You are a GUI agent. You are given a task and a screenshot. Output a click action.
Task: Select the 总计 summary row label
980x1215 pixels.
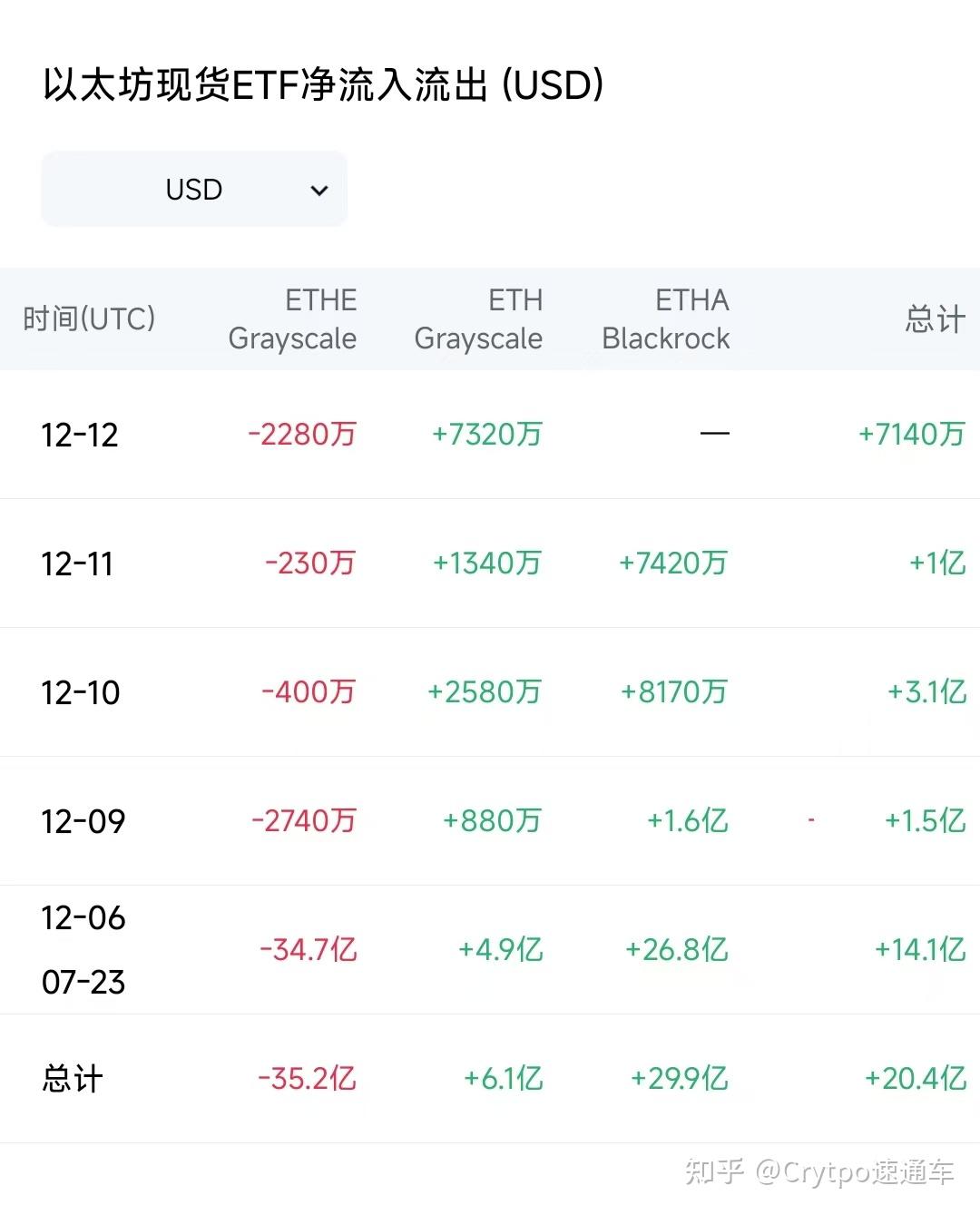(73, 1079)
